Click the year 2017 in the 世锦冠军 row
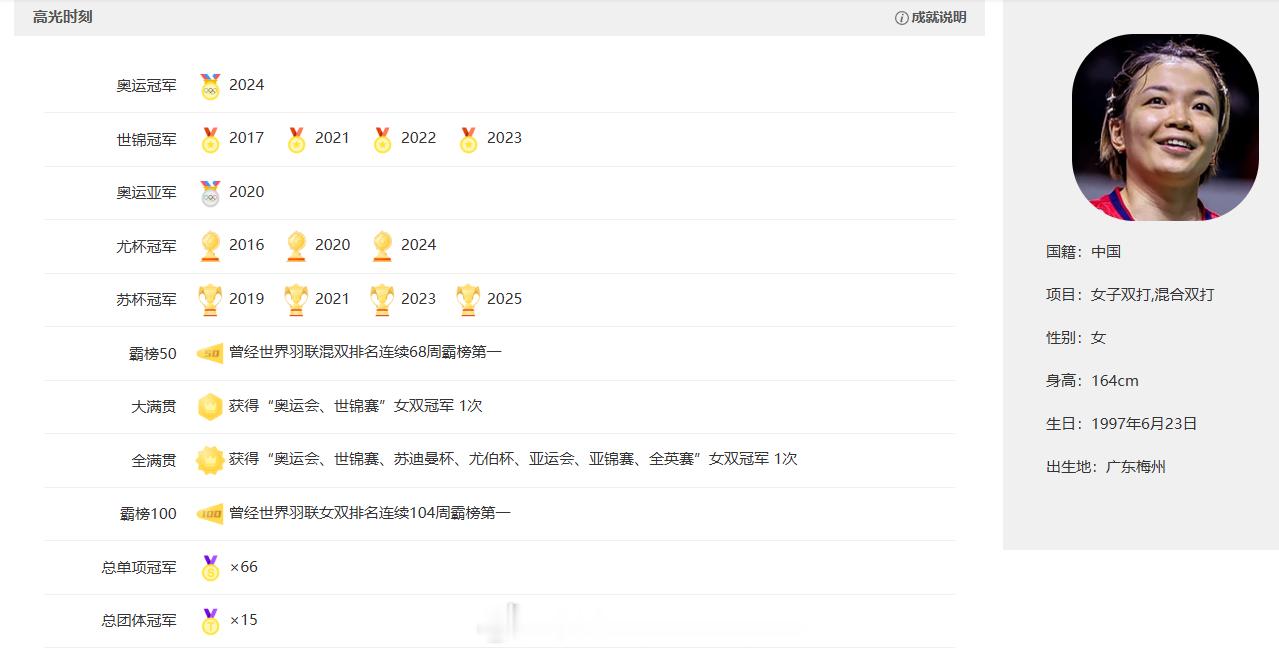Image resolution: width=1279 pixels, height=655 pixels. coord(247,138)
